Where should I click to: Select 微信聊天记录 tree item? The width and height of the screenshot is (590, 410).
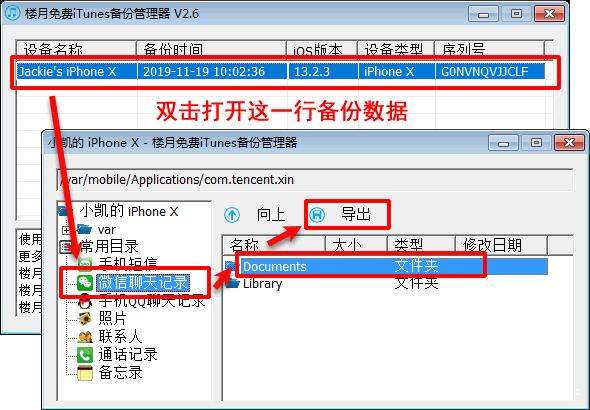tap(143, 282)
